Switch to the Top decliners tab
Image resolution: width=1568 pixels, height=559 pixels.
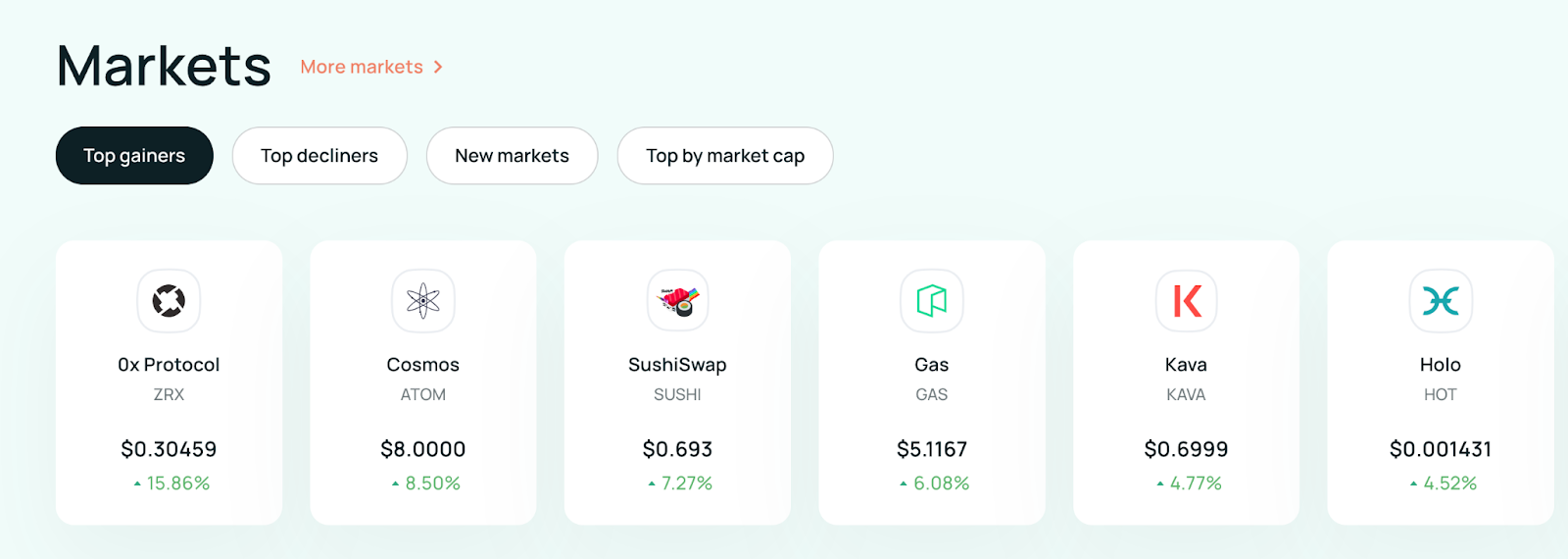(x=319, y=156)
